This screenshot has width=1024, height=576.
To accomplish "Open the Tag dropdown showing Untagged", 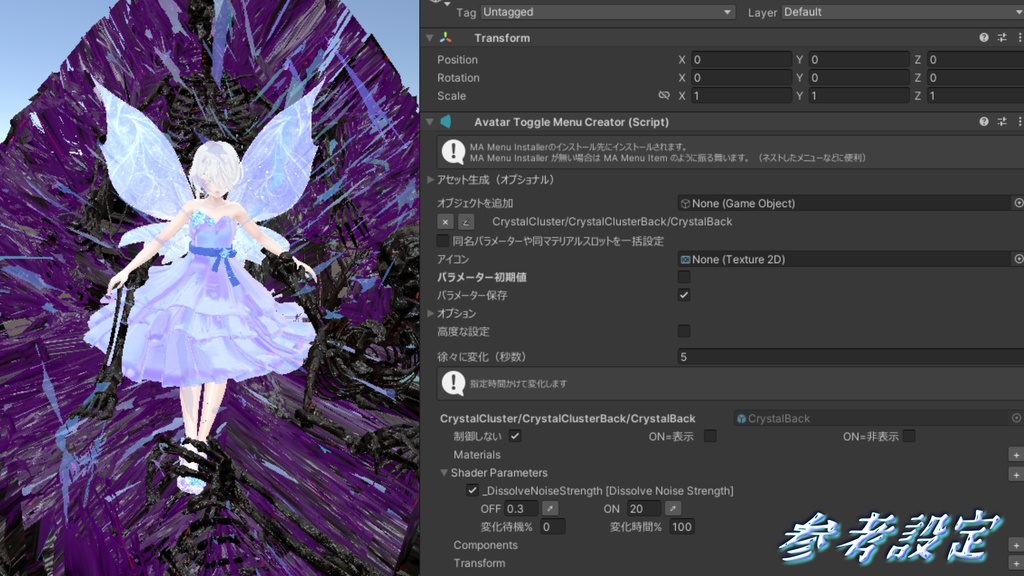I will pyautogui.click(x=605, y=12).
